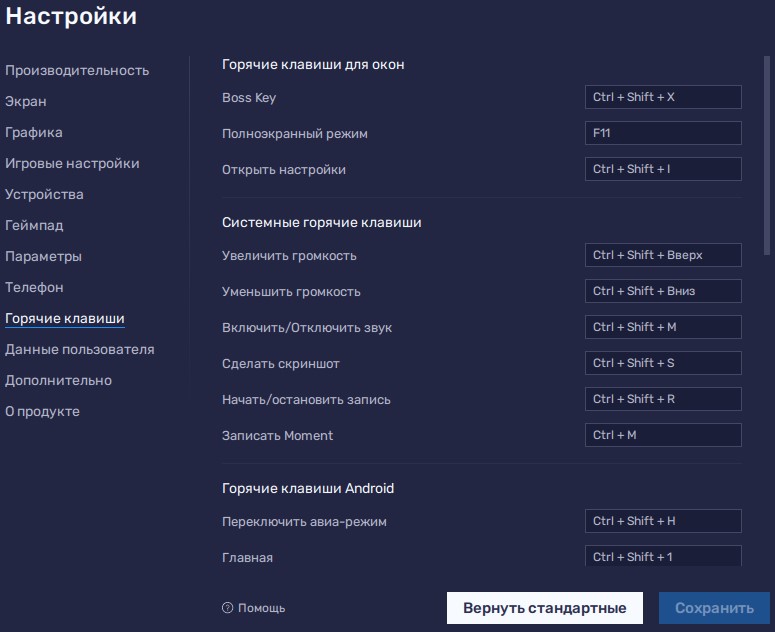Click the Открыть настройки label

[x=284, y=170]
